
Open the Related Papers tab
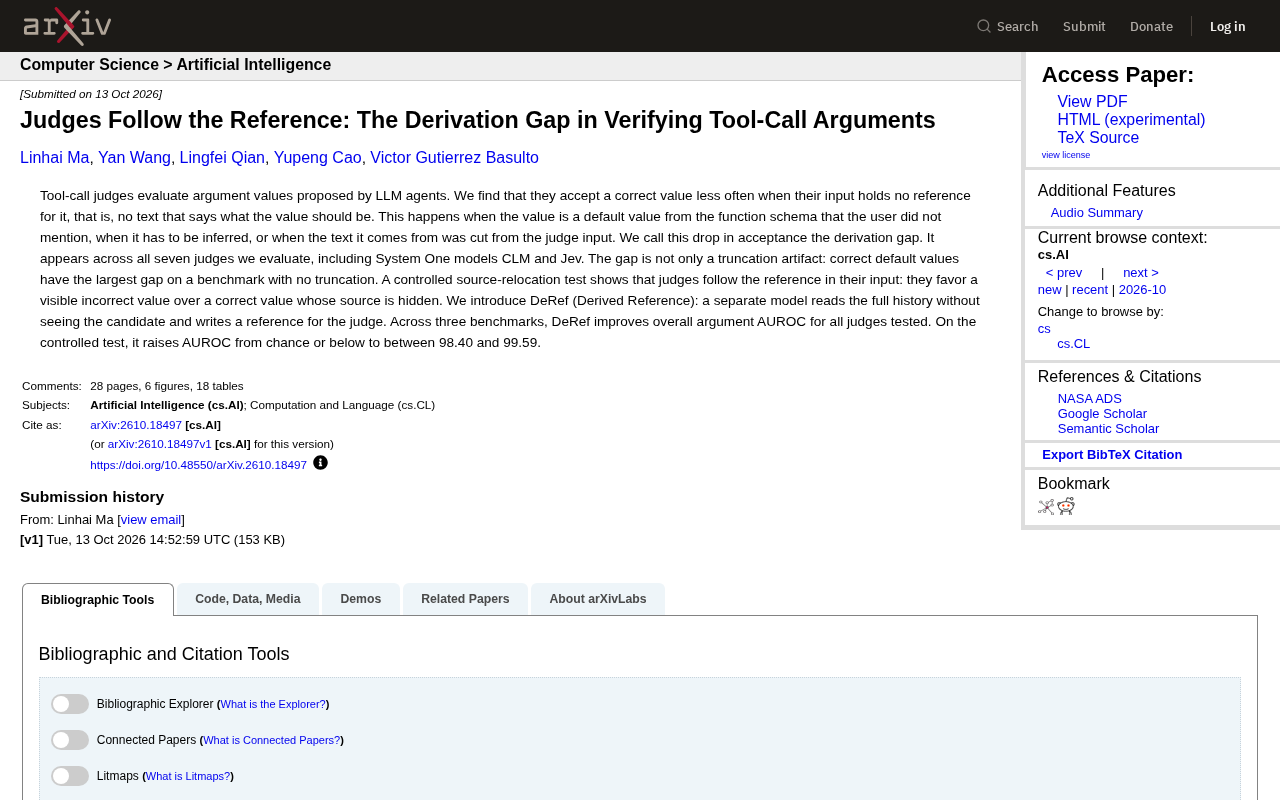tap(465, 599)
